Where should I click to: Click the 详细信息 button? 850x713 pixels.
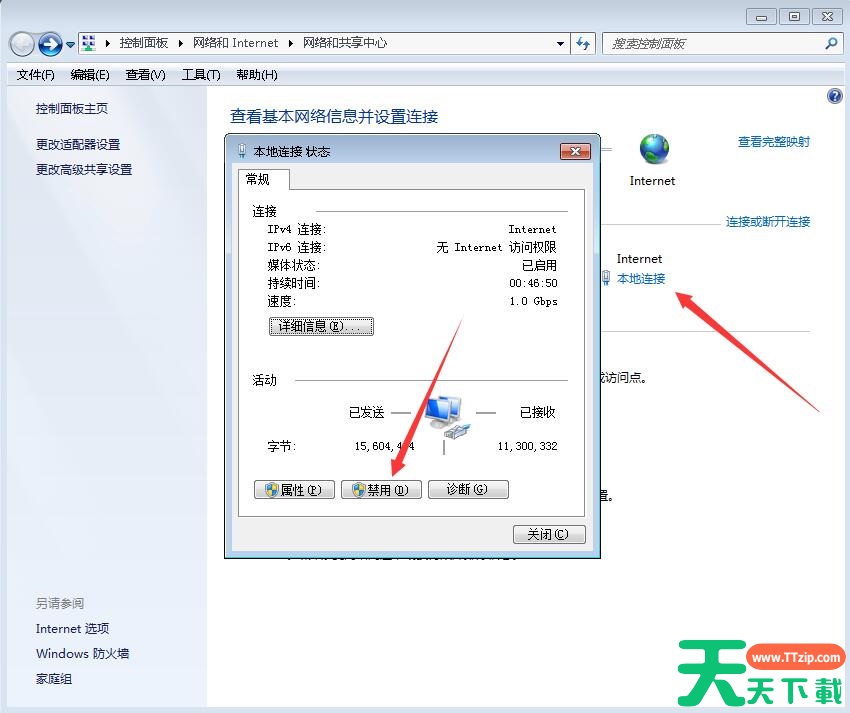click(321, 326)
